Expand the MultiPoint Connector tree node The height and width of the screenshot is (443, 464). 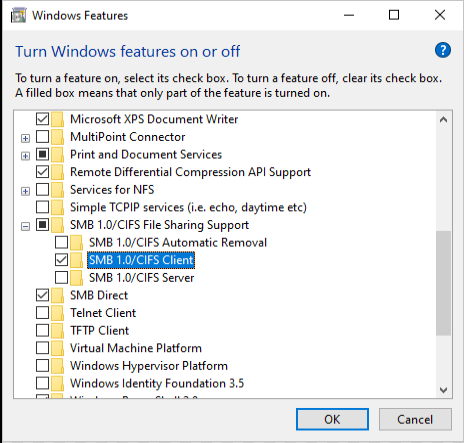pyautogui.click(x=25, y=138)
